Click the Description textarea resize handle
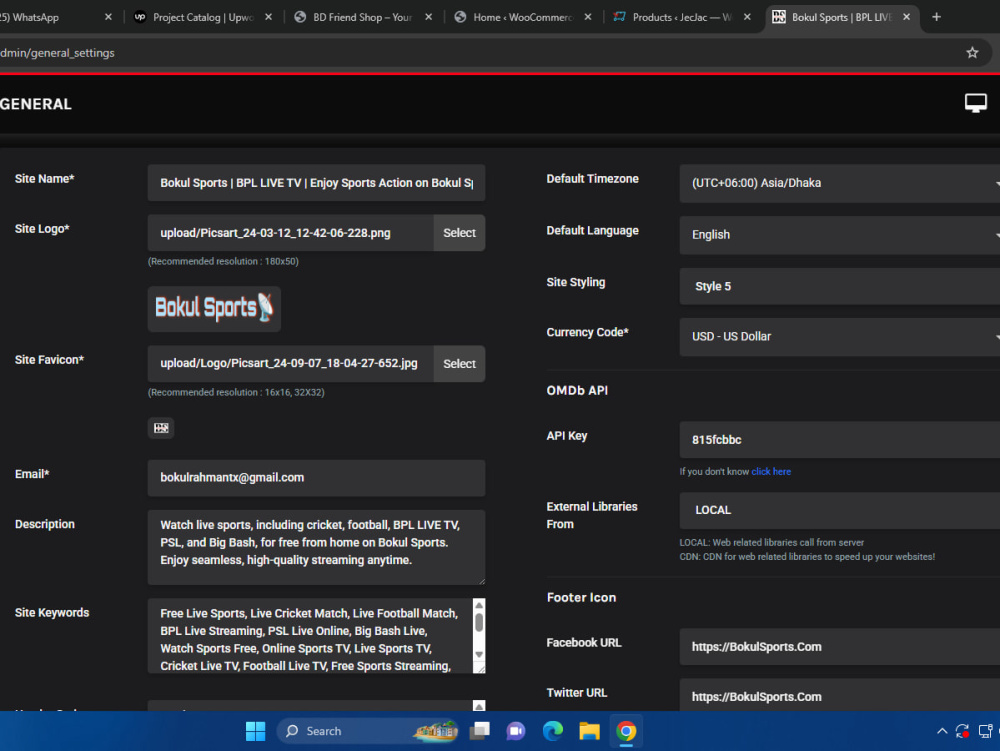This screenshot has height=751, width=1000. click(x=481, y=580)
